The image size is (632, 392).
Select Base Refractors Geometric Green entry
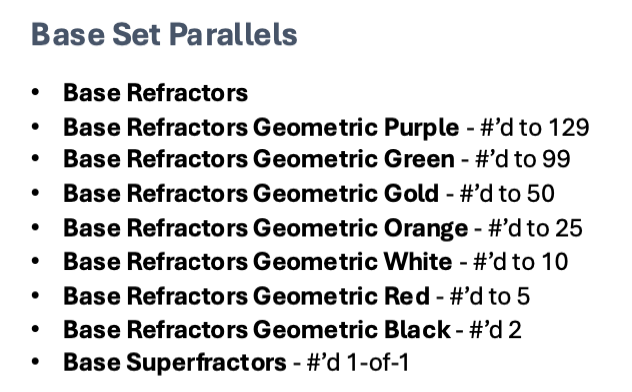[259, 159]
